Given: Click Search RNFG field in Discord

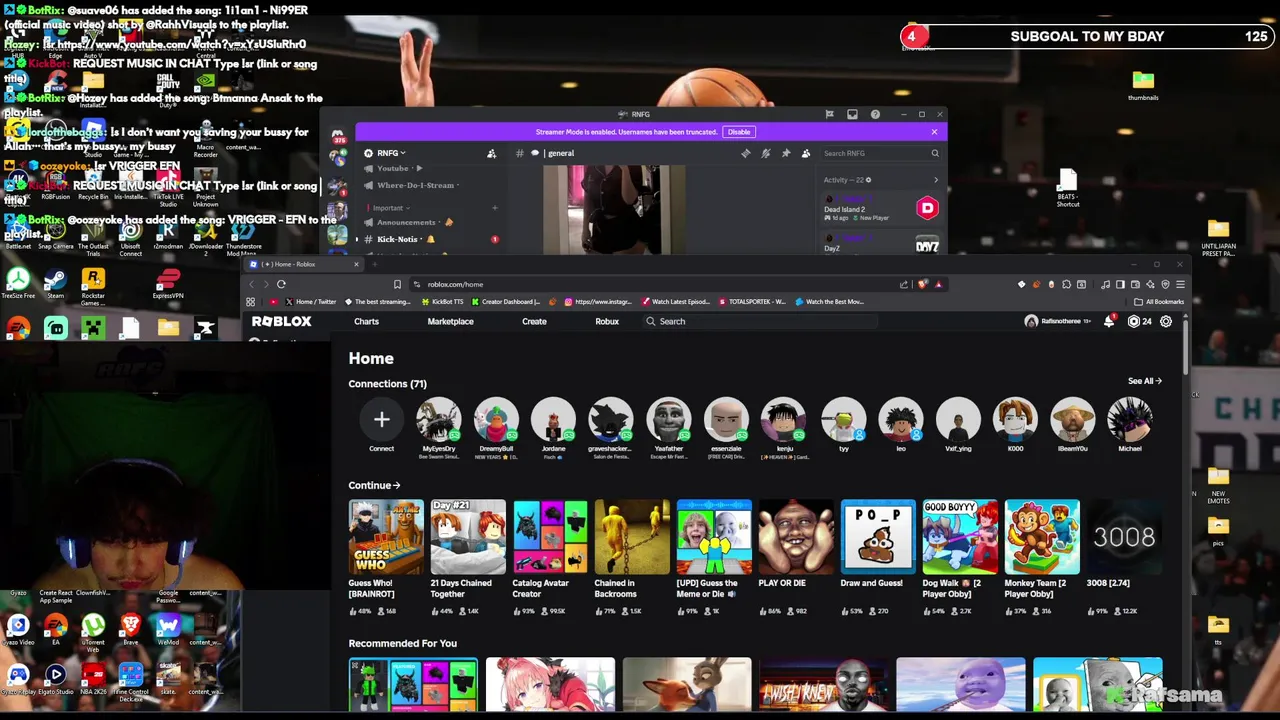Looking at the screenshot, I should point(880,153).
